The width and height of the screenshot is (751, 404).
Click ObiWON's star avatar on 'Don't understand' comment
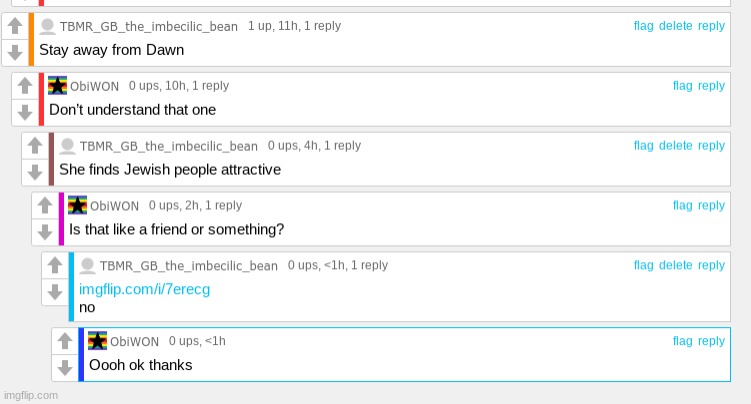pyautogui.click(x=57, y=85)
